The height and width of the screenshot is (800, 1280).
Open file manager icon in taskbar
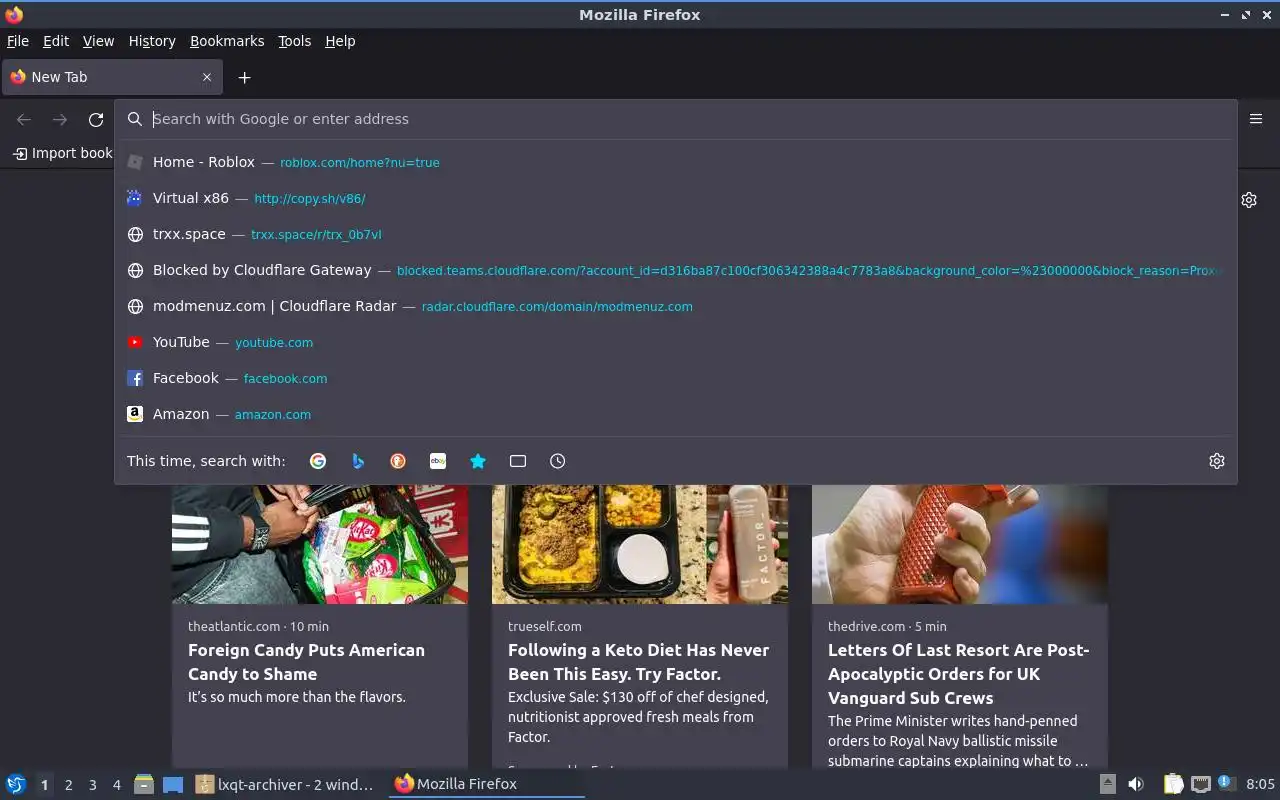[144, 784]
